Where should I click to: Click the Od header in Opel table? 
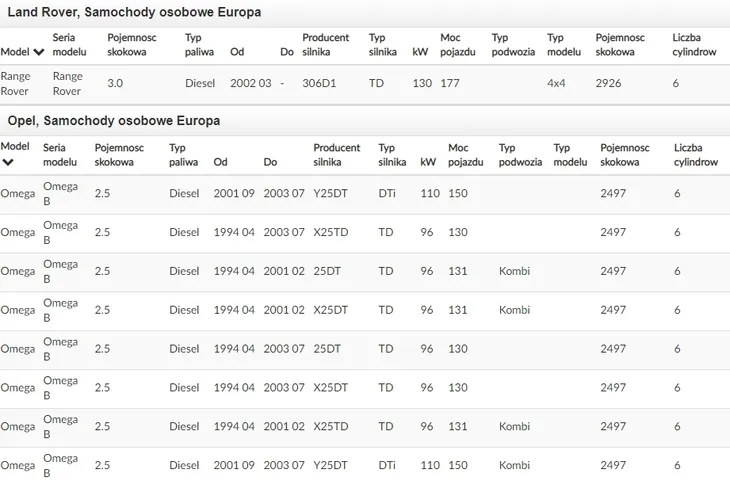point(220,162)
